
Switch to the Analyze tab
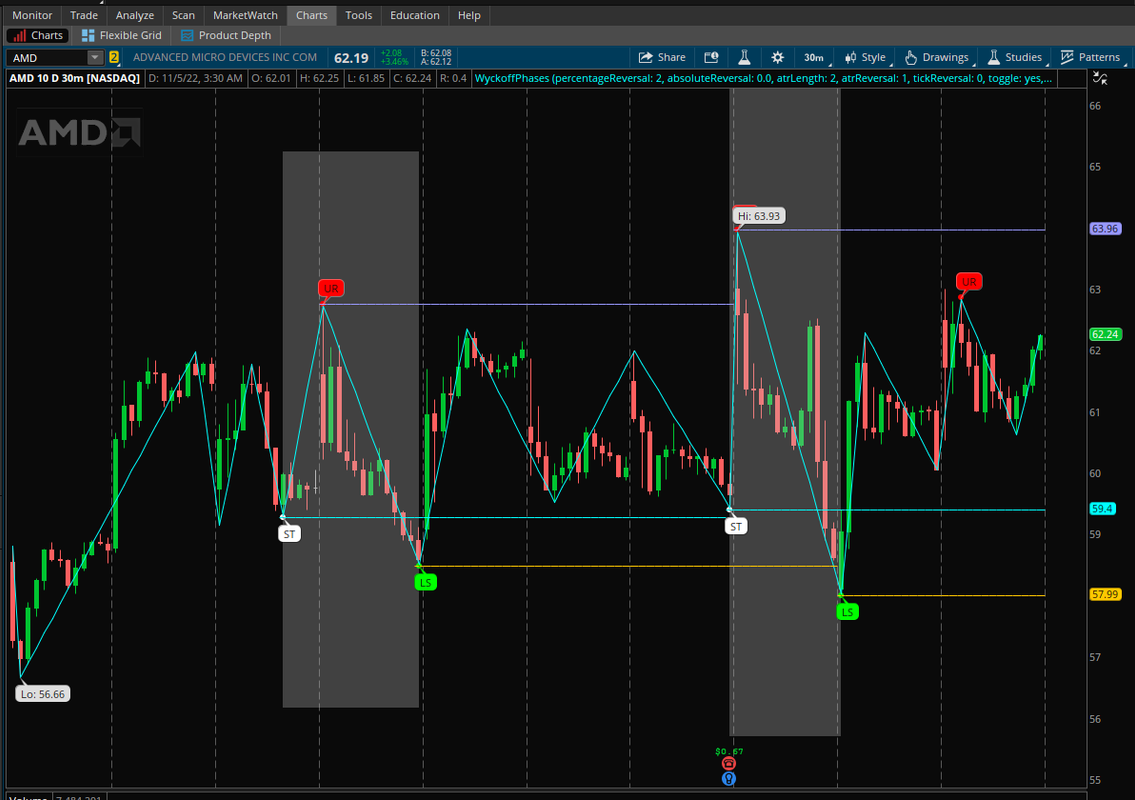pos(135,15)
